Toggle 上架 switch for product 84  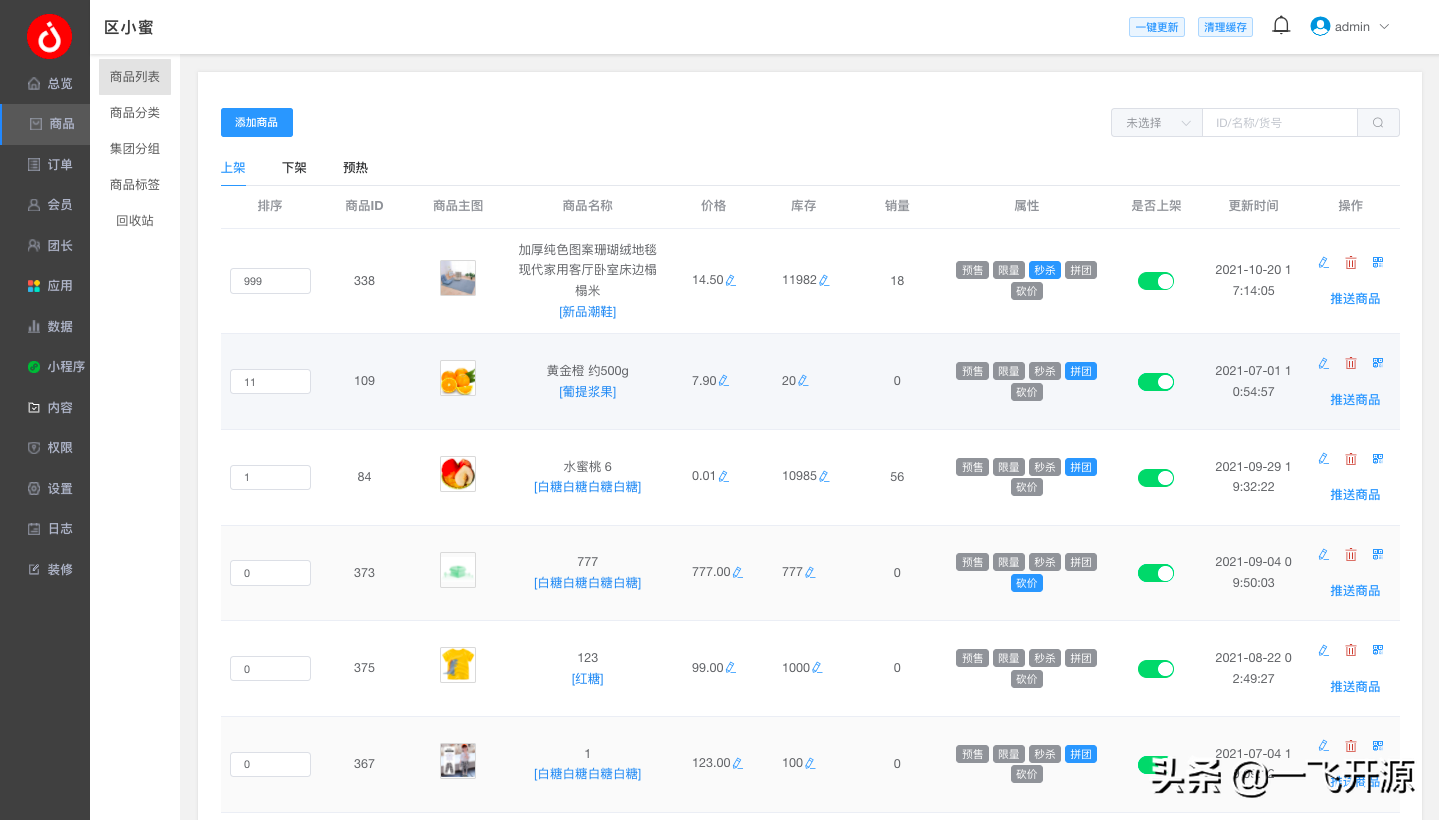1156,478
